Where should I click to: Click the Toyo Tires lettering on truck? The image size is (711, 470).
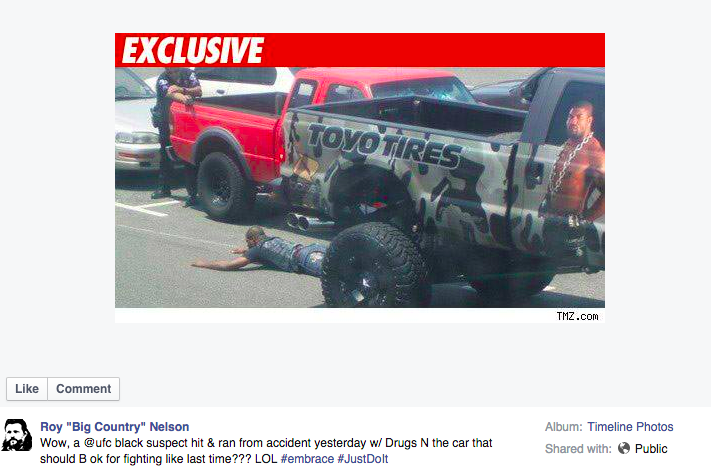pos(384,146)
